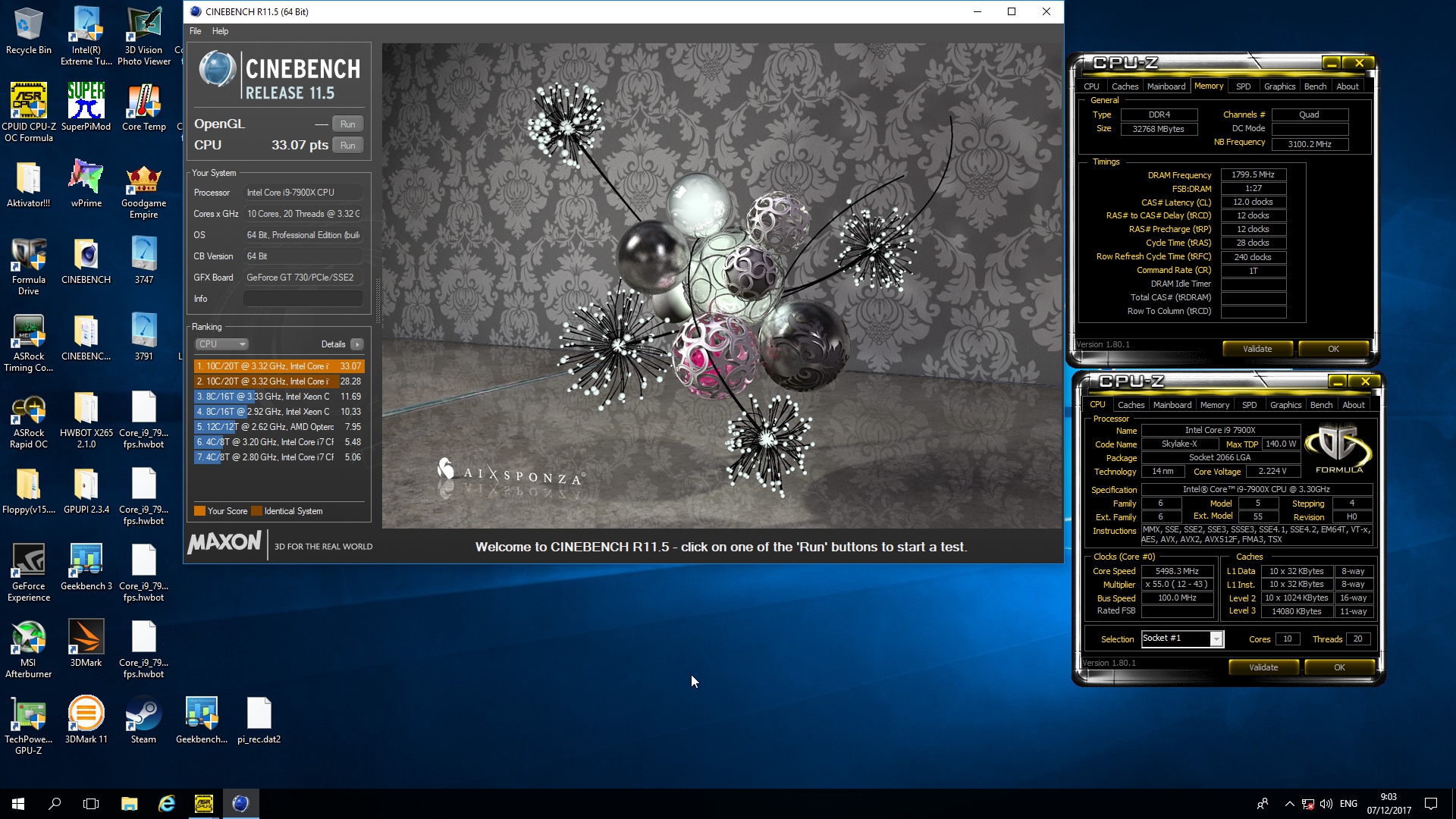Open the 3747 file icon
Viewport: 1456px width, 819px height.
[144, 261]
